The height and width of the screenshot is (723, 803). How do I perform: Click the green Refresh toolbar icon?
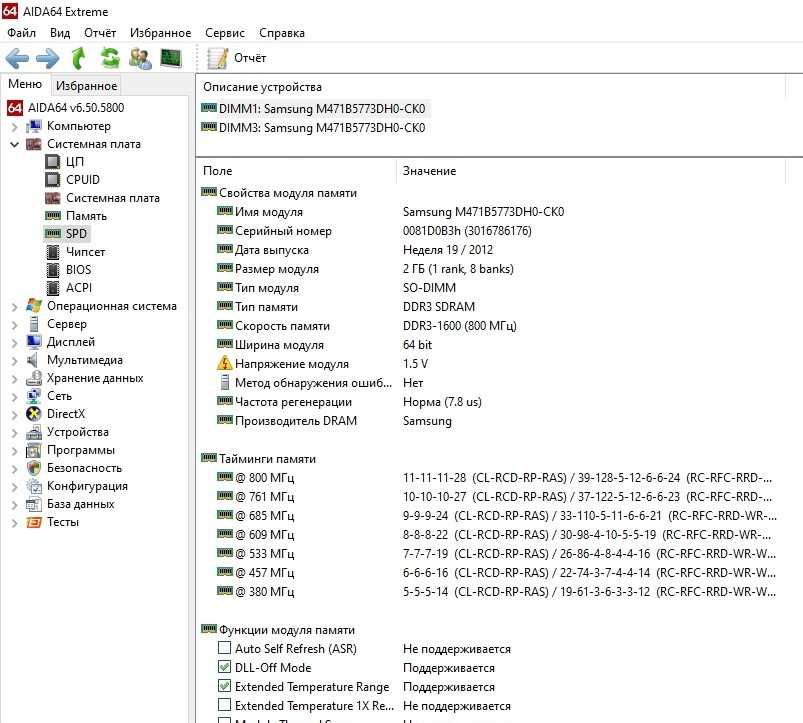click(110, 58)
